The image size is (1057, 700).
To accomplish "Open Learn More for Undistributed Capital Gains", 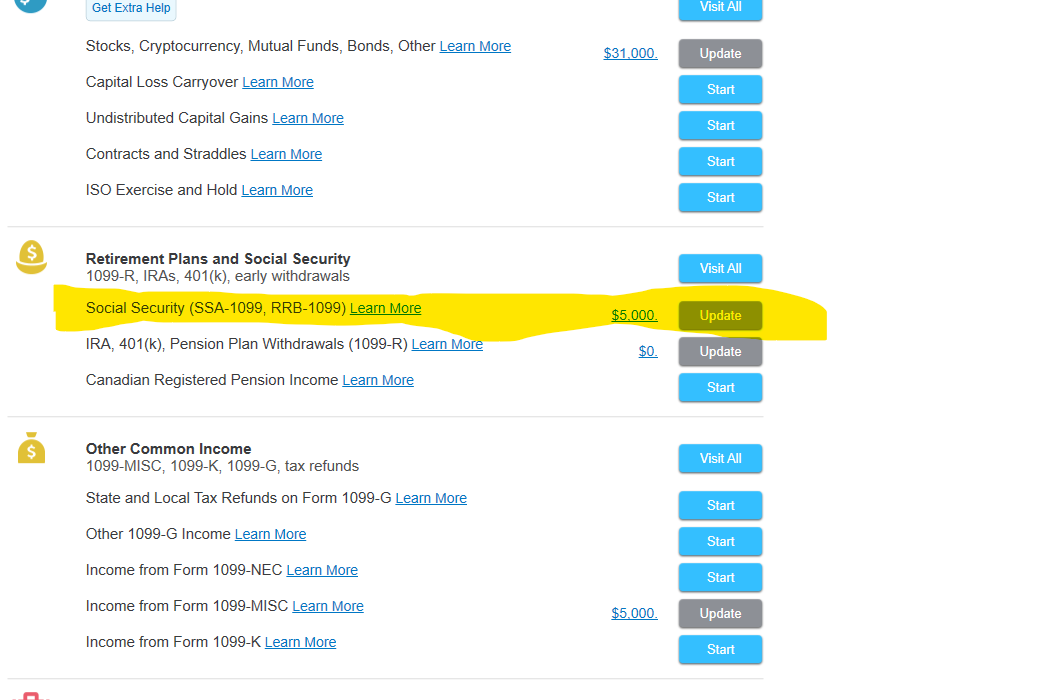I will pyautogui.click(x=308, y=118).
